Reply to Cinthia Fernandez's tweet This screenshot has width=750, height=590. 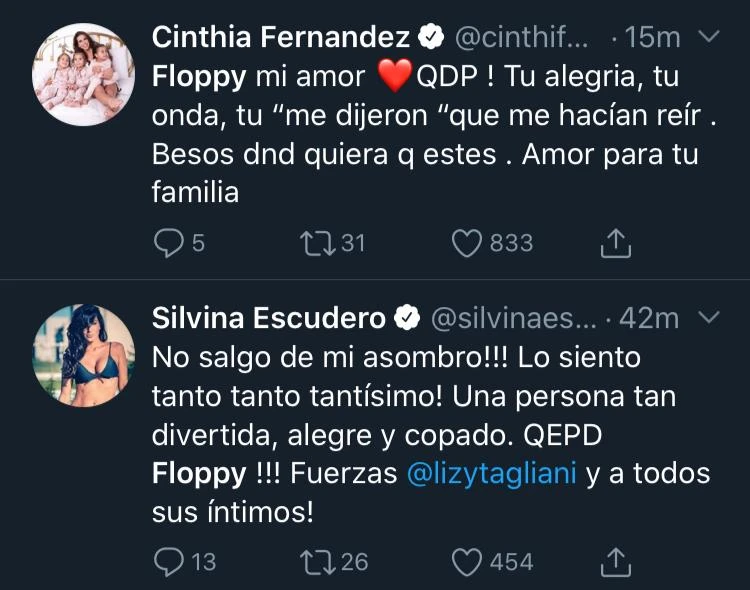click(169, 243)
